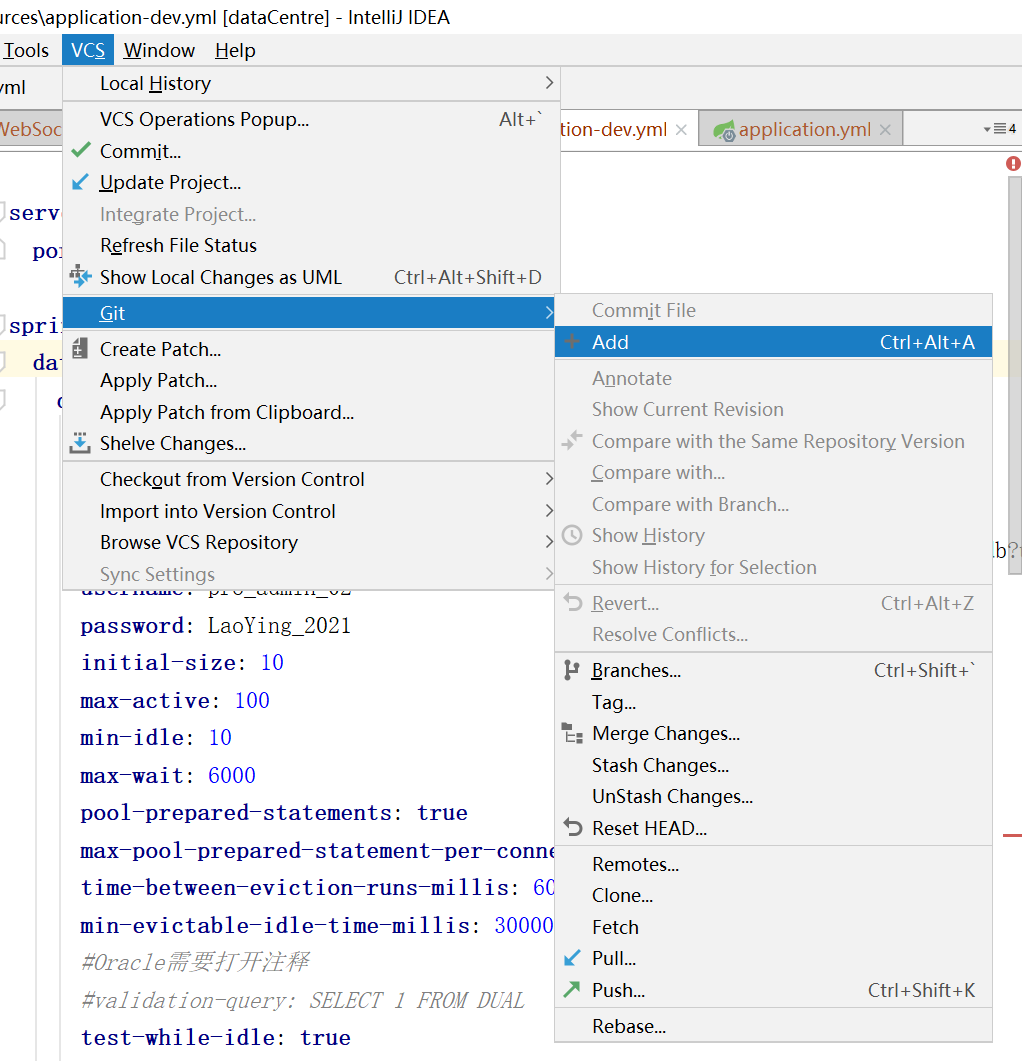This screenshot has width=1022, height=1061.
Task: Click the Shelve Changes download icon
Action: coord(80,443)
